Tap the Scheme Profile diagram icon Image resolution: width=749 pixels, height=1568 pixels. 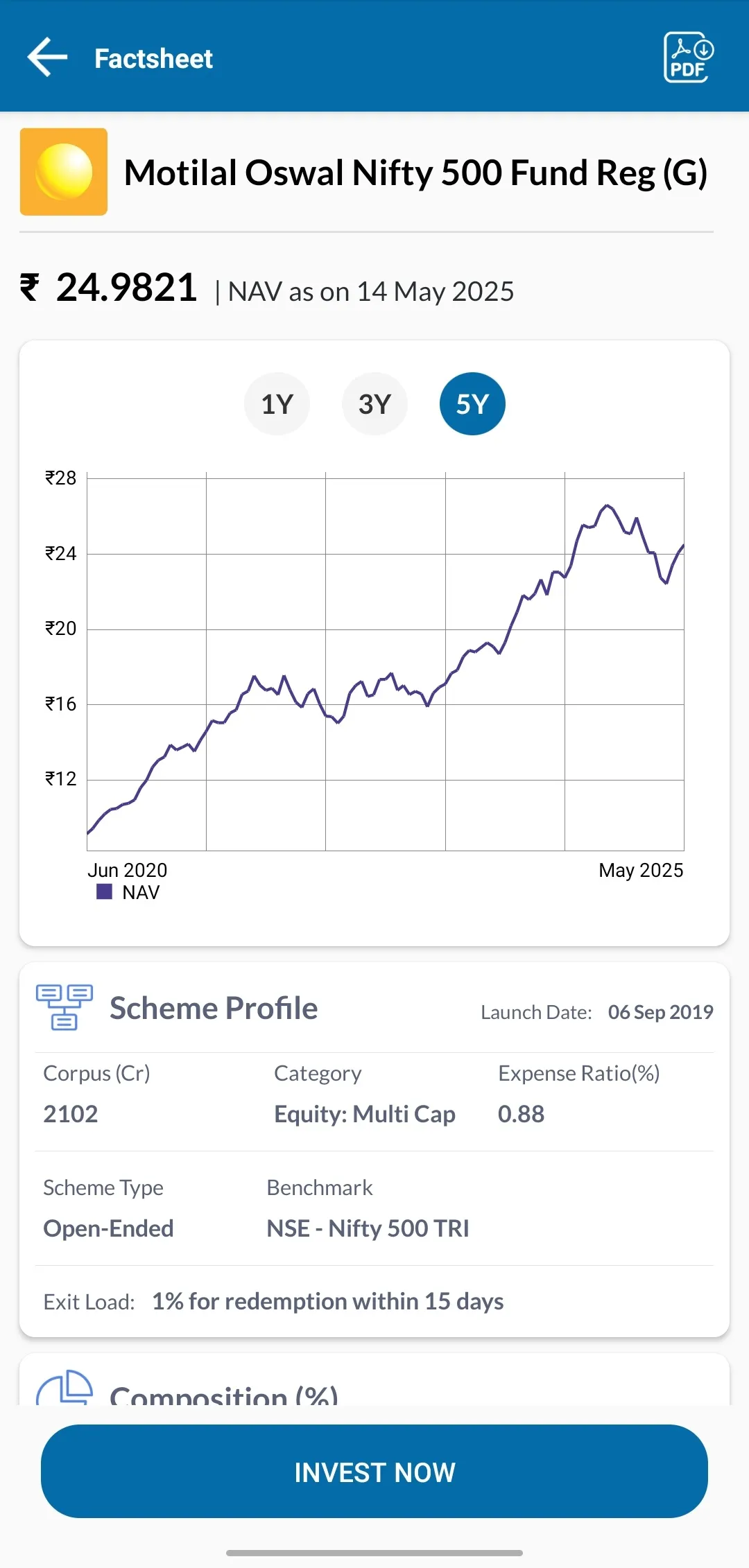pyautogui.click(x=64, y=1007)
